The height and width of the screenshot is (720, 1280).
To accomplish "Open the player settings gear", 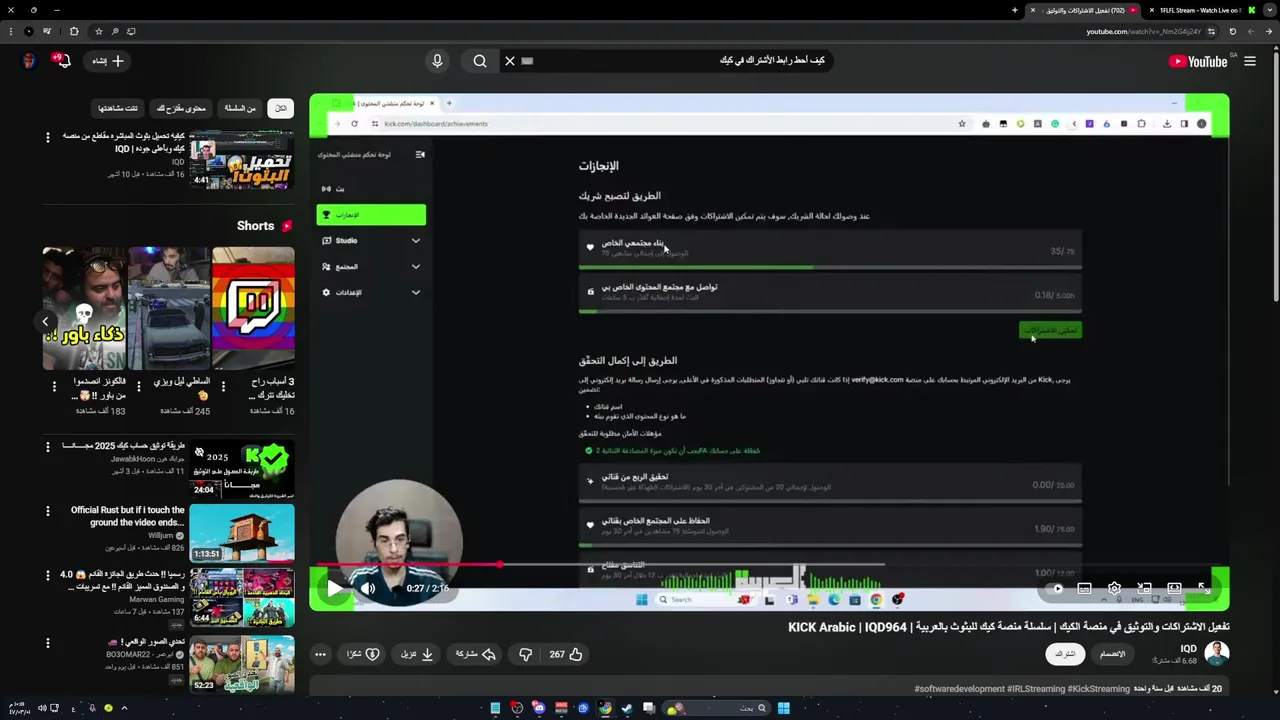I will 1114,589.
